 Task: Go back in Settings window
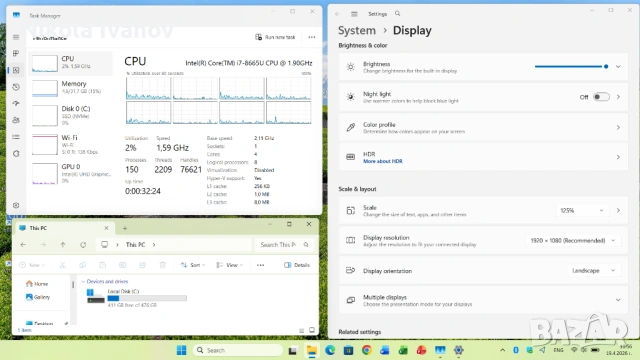338,14
